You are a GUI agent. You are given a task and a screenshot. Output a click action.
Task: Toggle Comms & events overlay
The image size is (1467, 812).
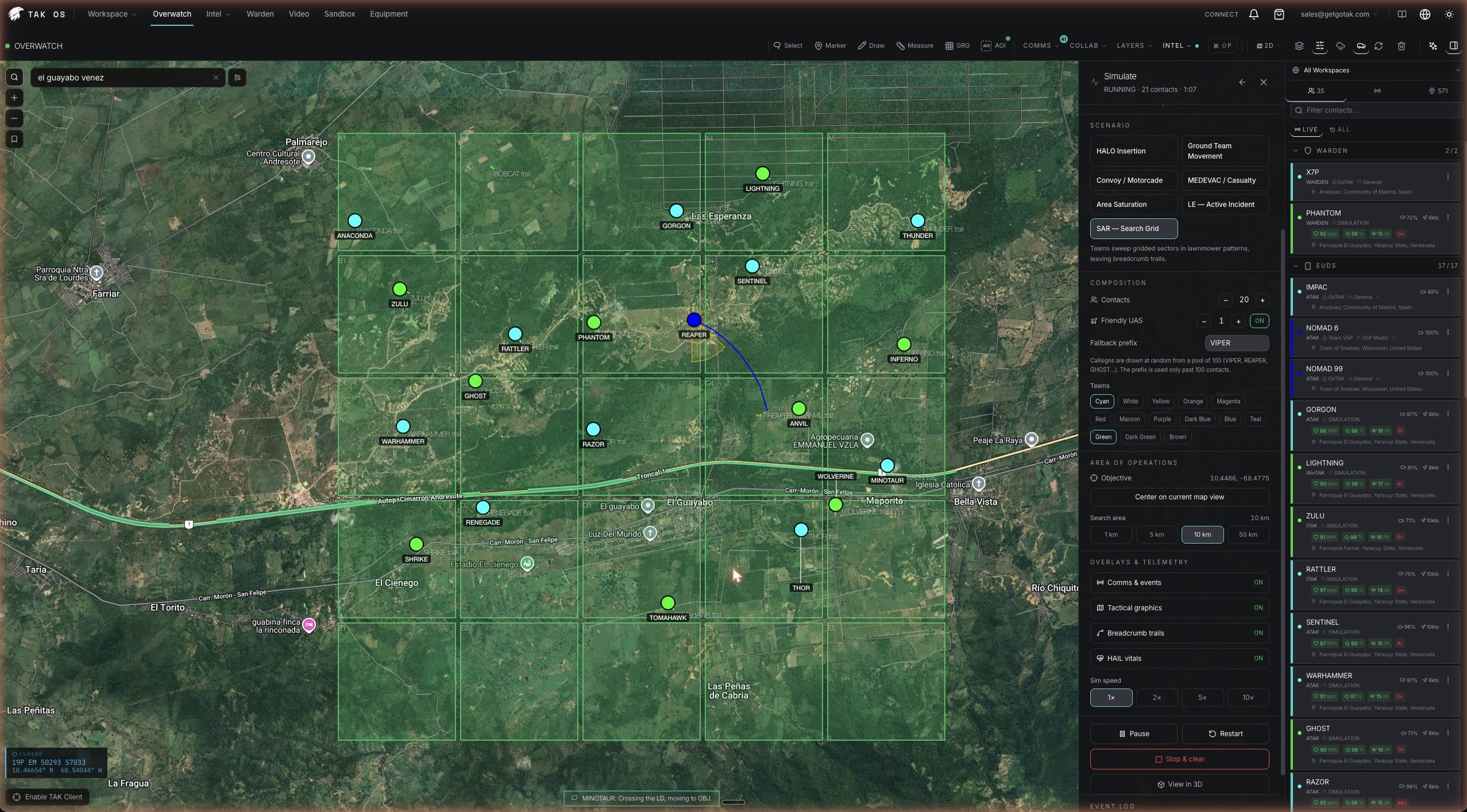coord(1179,582)
